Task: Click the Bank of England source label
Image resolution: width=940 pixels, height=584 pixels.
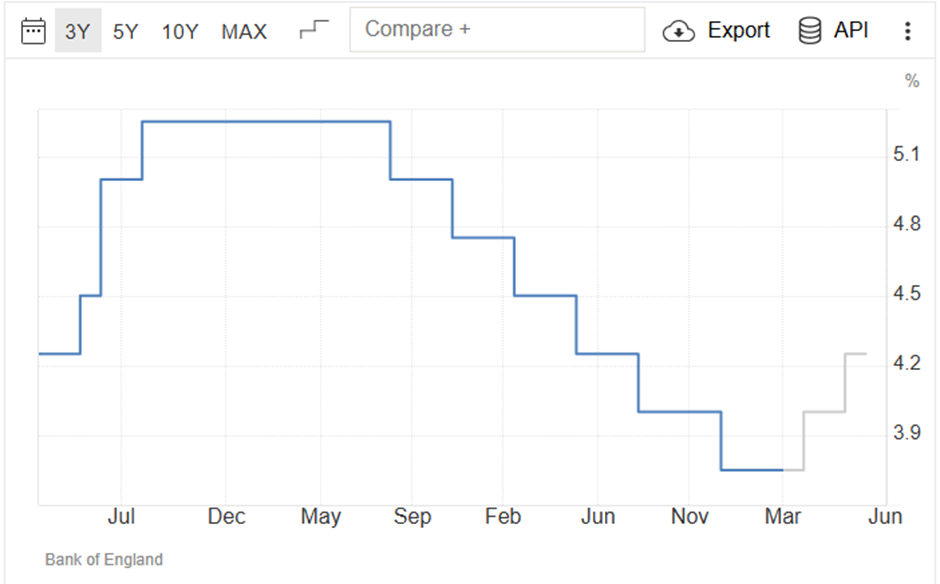Action: pos(104,559)
